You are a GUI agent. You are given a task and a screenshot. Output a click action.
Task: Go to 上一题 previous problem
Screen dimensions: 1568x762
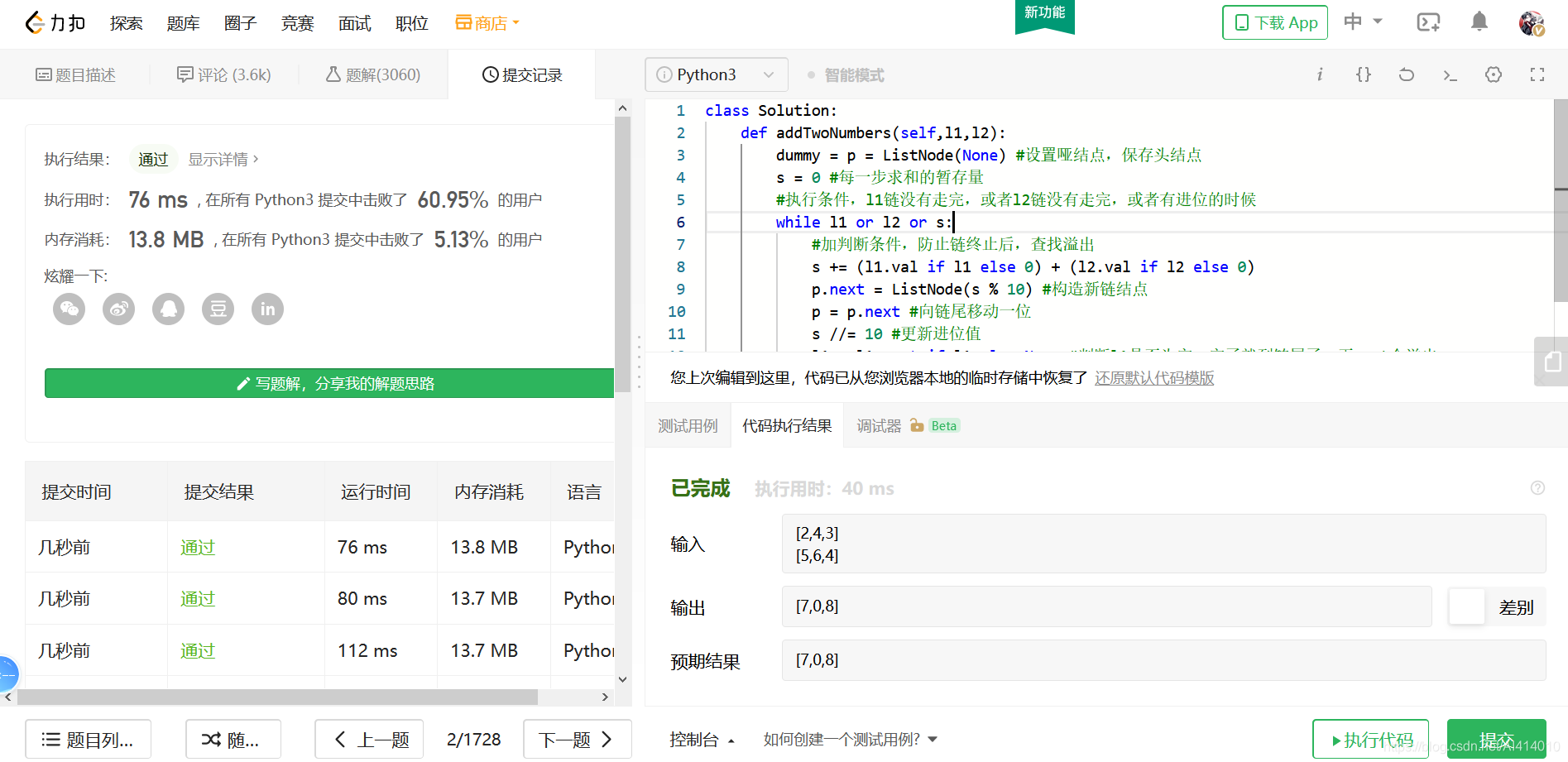click(x=369, y=740)
